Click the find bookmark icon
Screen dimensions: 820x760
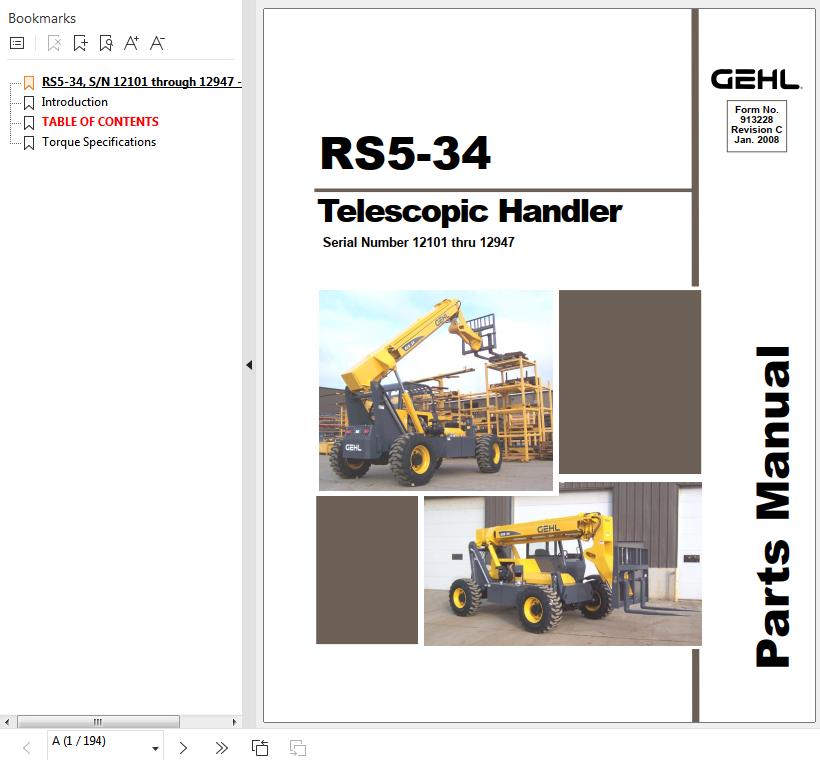point(106,43)
